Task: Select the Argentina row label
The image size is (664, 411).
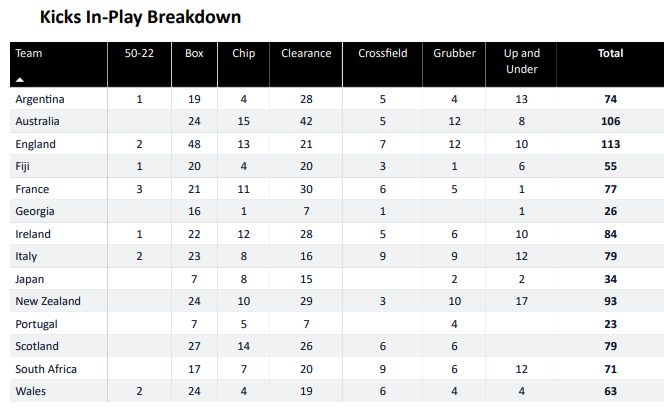Action: [40, 99]
